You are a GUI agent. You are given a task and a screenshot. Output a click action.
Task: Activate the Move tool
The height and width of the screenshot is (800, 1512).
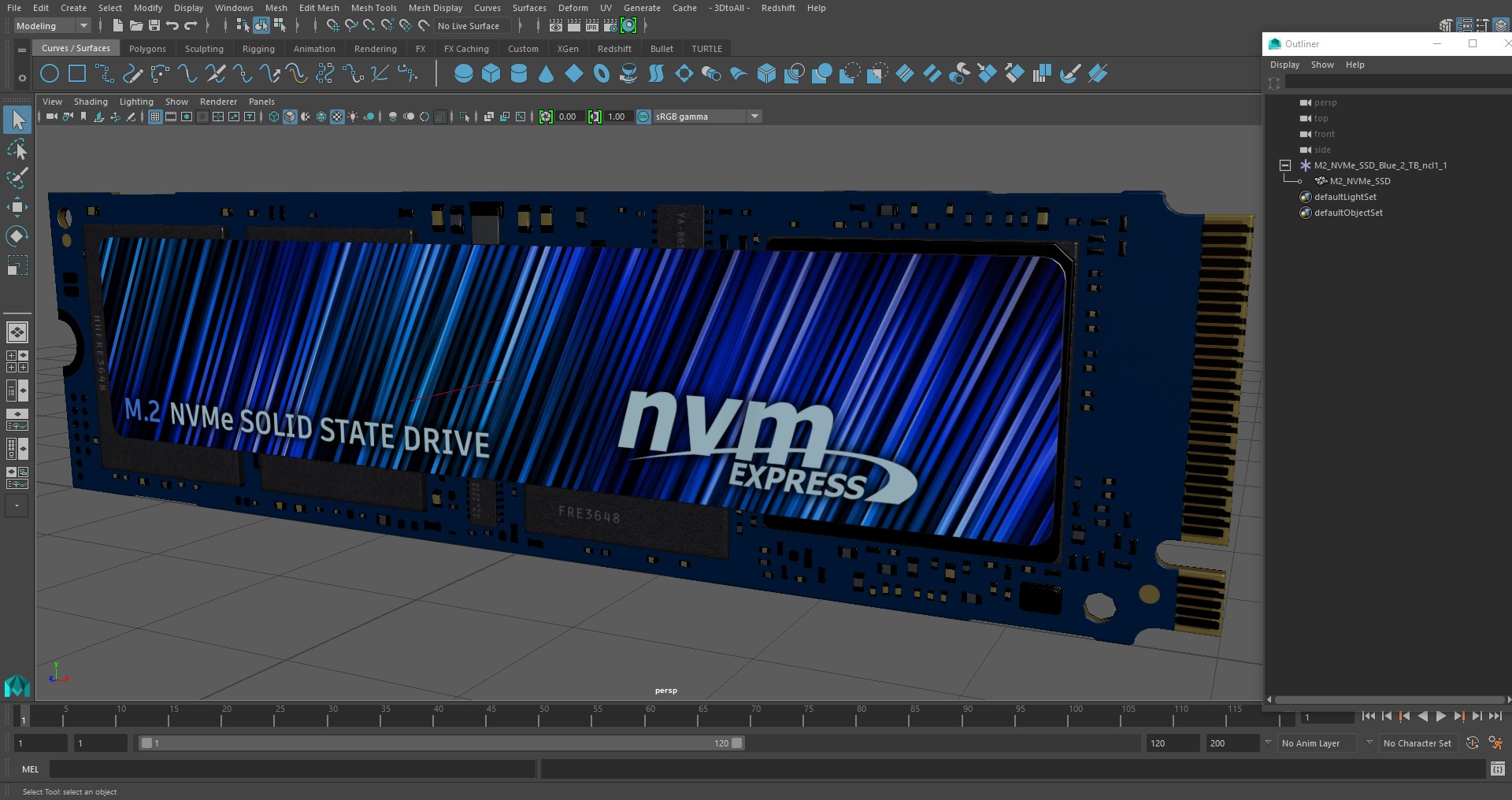[17, 207]
